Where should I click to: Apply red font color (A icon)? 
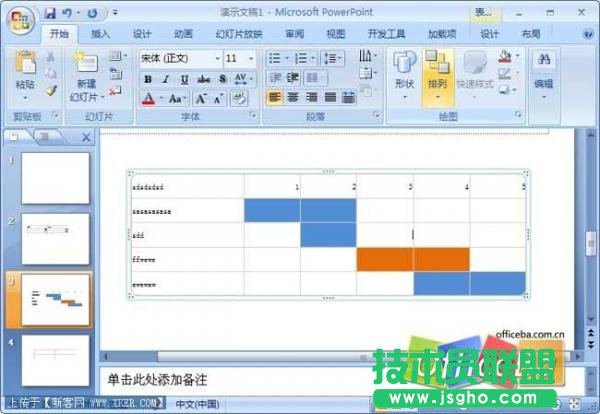(x=148, y=99)
